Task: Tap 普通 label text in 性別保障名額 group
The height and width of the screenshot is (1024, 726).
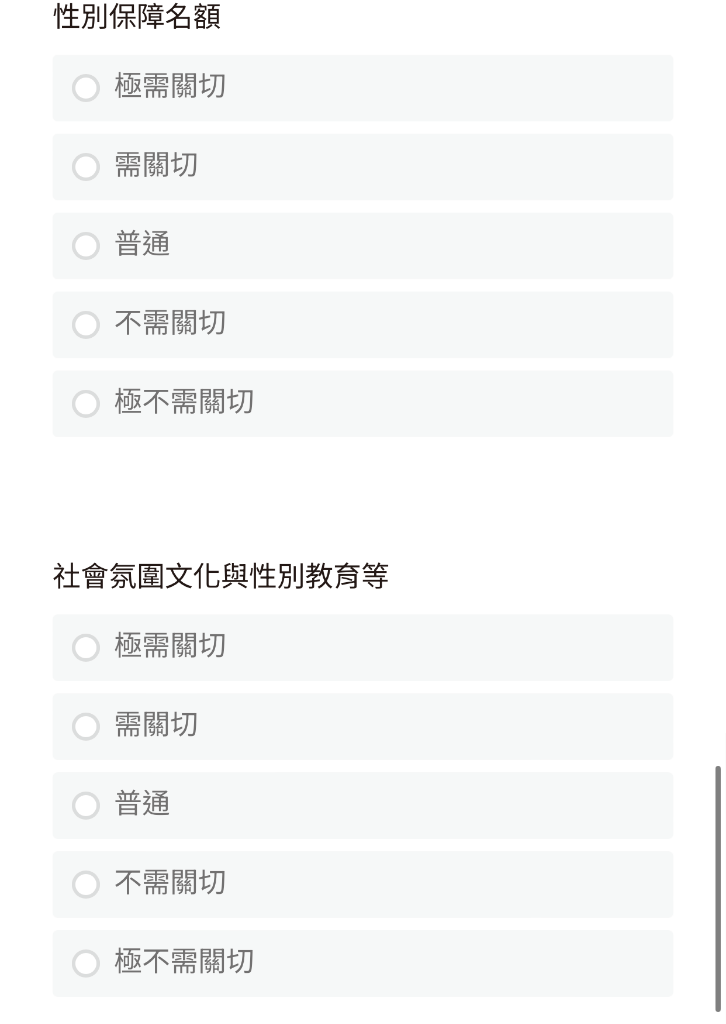Action: (142, 244)
